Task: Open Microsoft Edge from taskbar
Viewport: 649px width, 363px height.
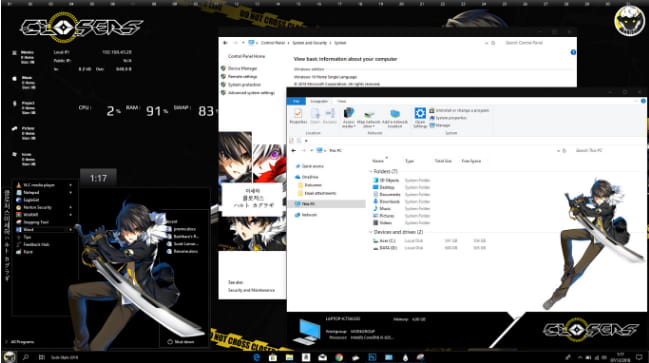Action: [x=256, y=357]
